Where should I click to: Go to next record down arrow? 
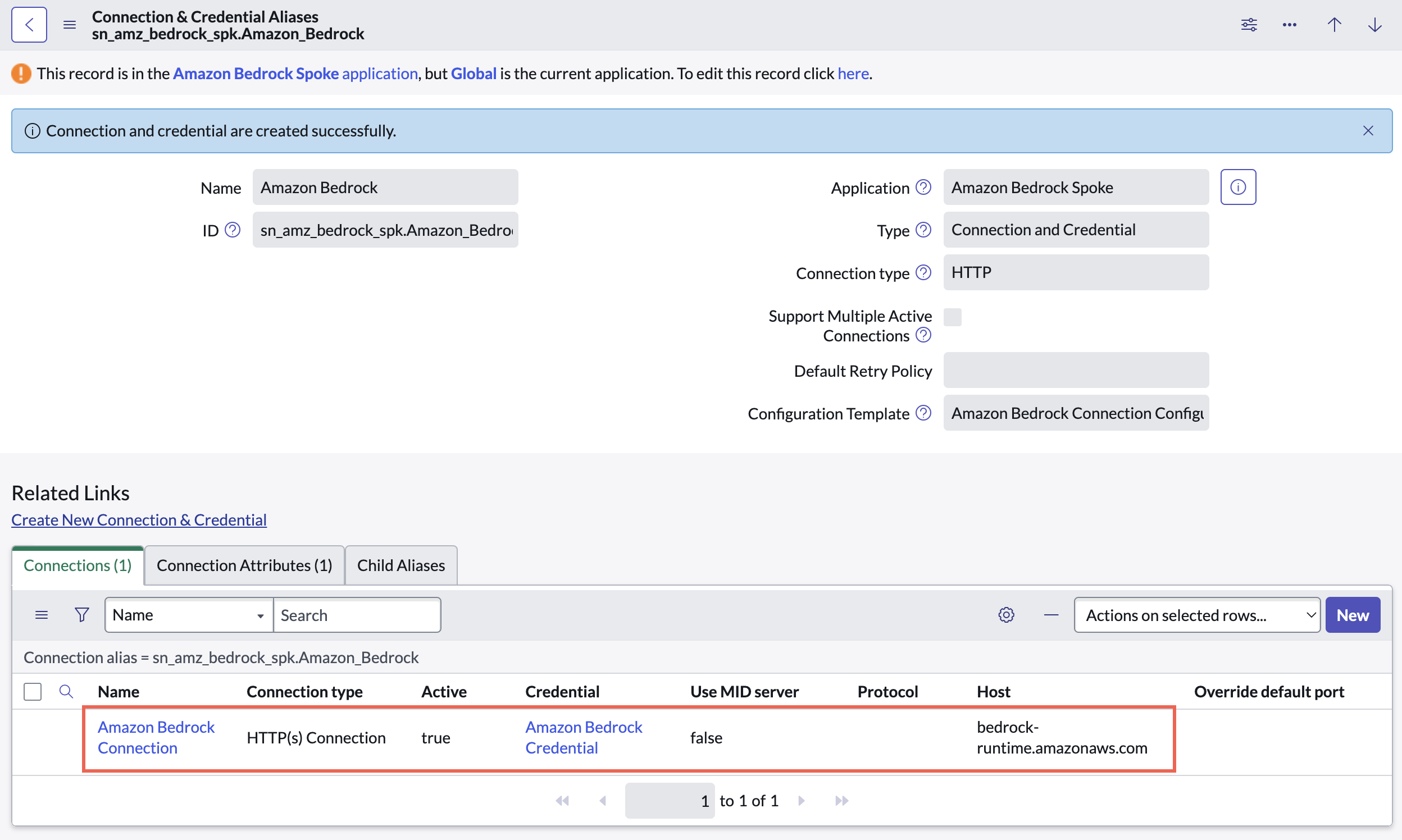(x=1374, y=25)
